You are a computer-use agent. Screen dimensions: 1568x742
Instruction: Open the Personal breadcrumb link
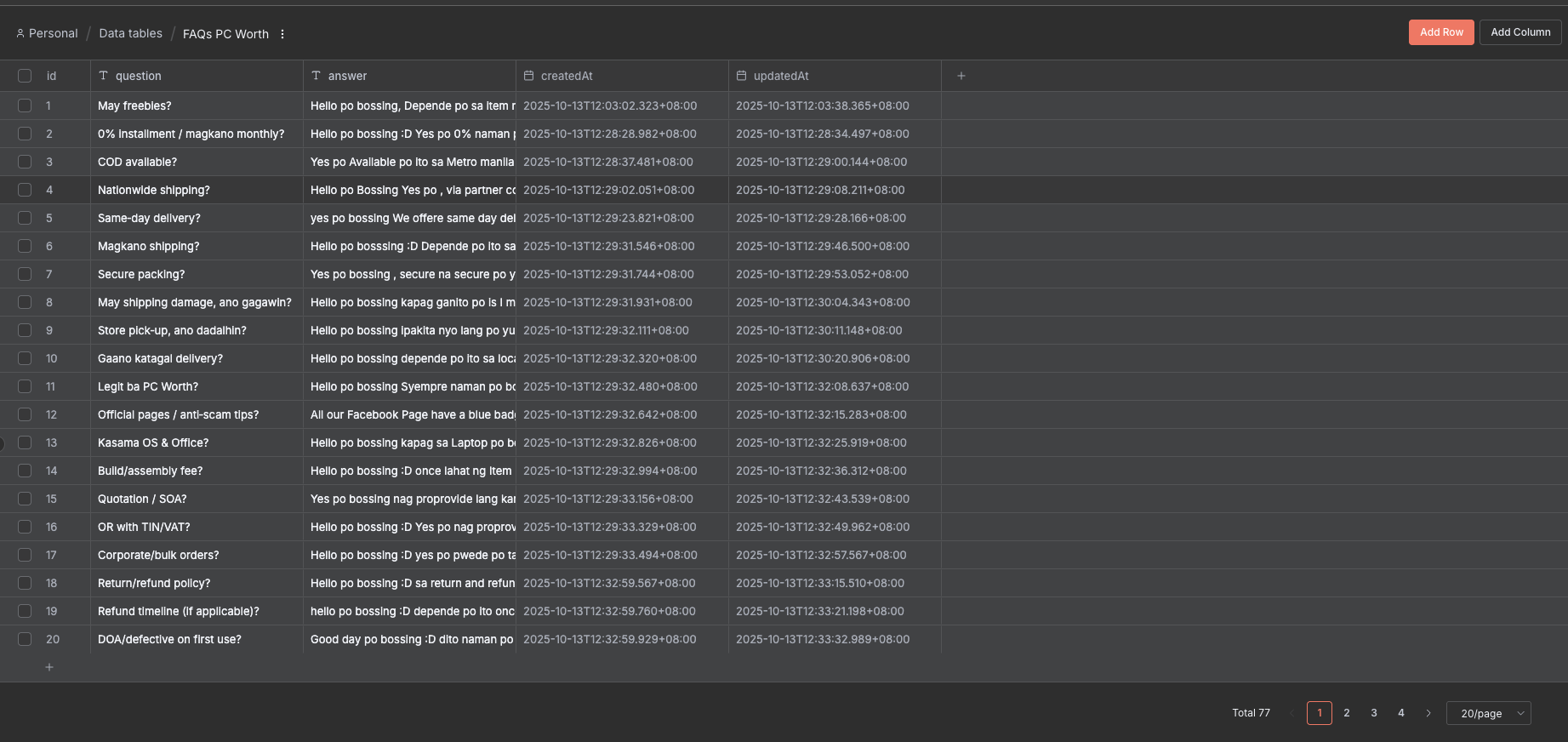(x=54, y=33)
